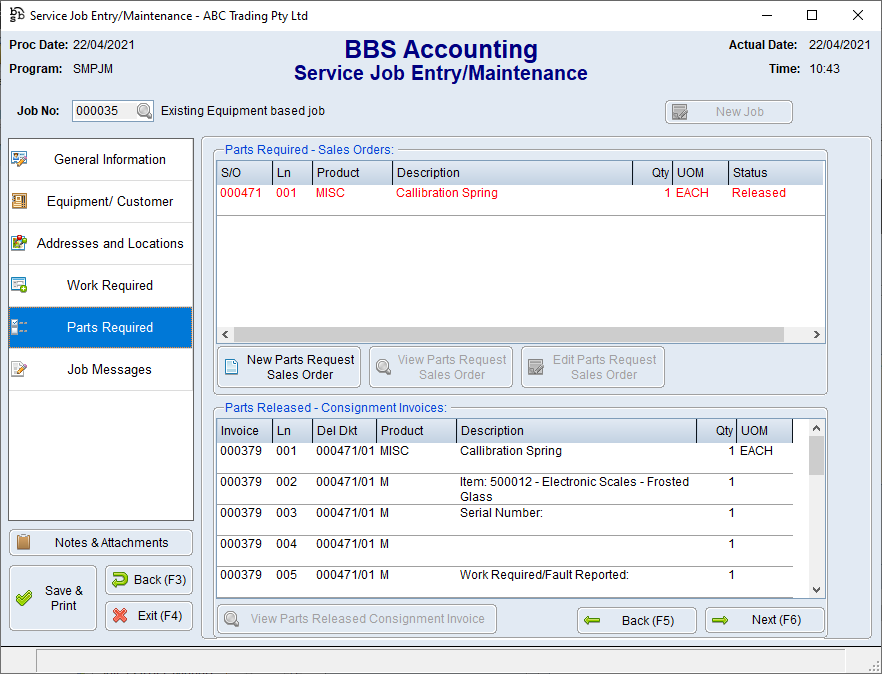Open the Job Messages section
882x674 pixels.
tap(101, 370)
